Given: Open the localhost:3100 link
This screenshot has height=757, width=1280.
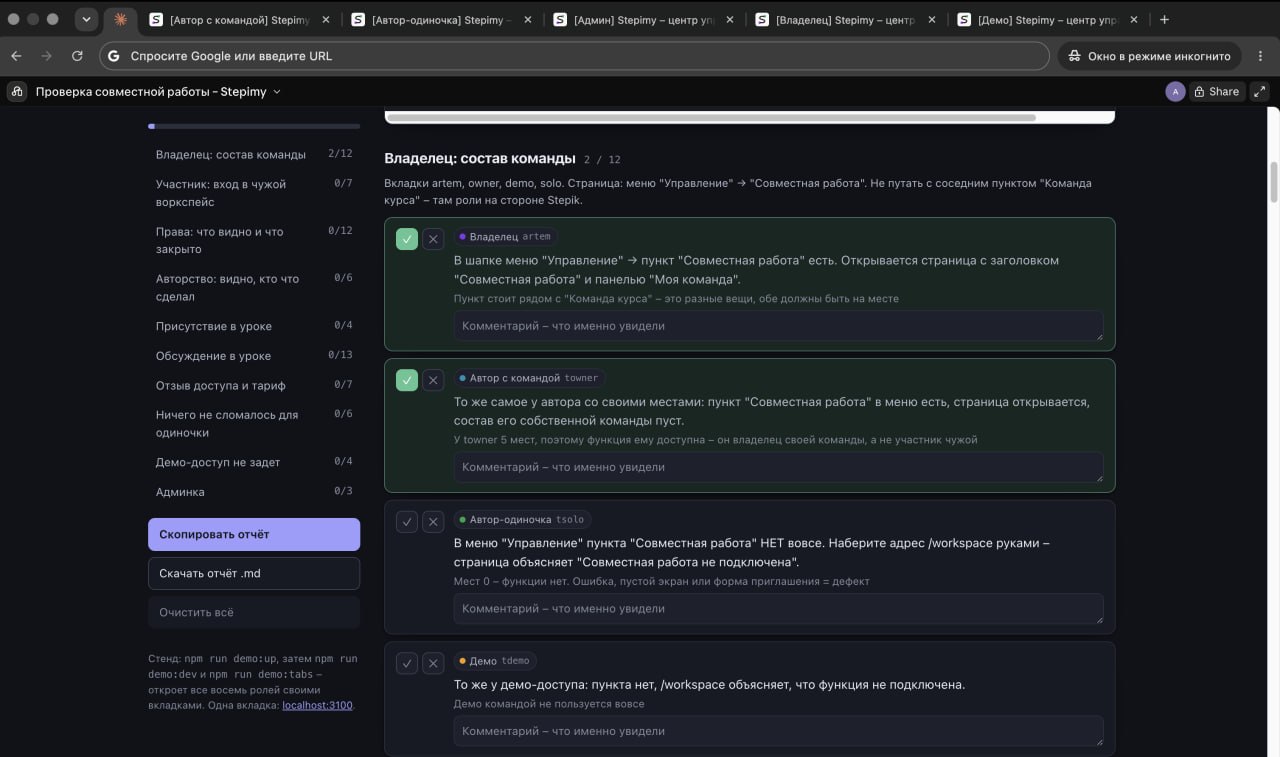Looking at the screenshot, I should [317, 705].
